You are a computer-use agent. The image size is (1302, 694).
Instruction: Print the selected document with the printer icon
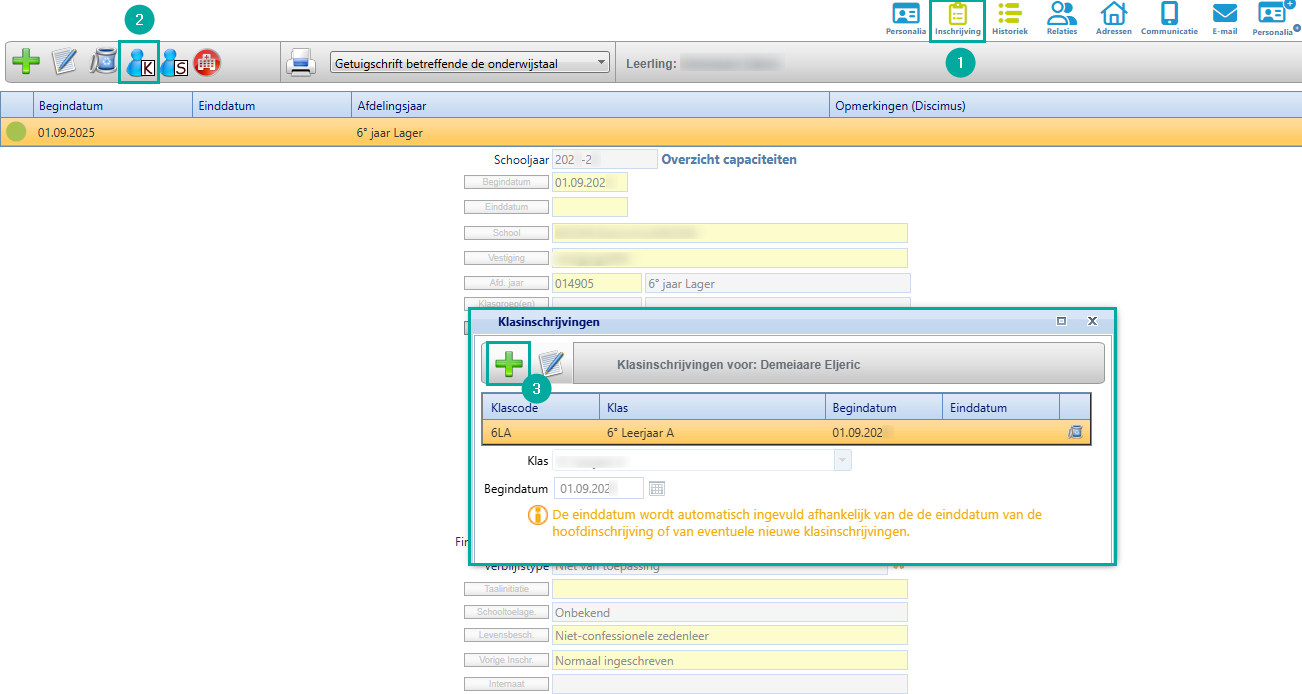(x=301, y=63)
